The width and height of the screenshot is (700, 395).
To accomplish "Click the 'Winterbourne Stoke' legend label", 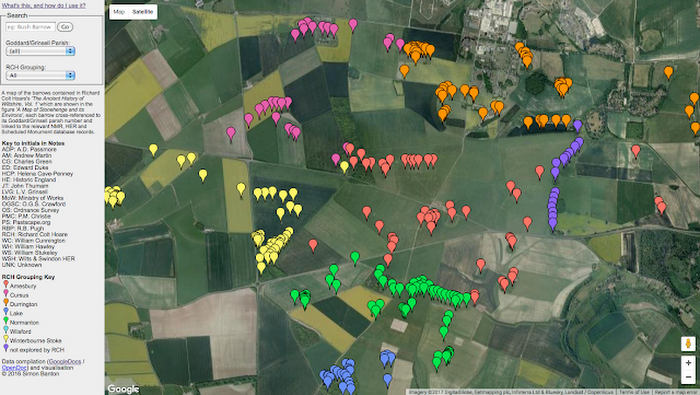I will (x=36, y=341).
